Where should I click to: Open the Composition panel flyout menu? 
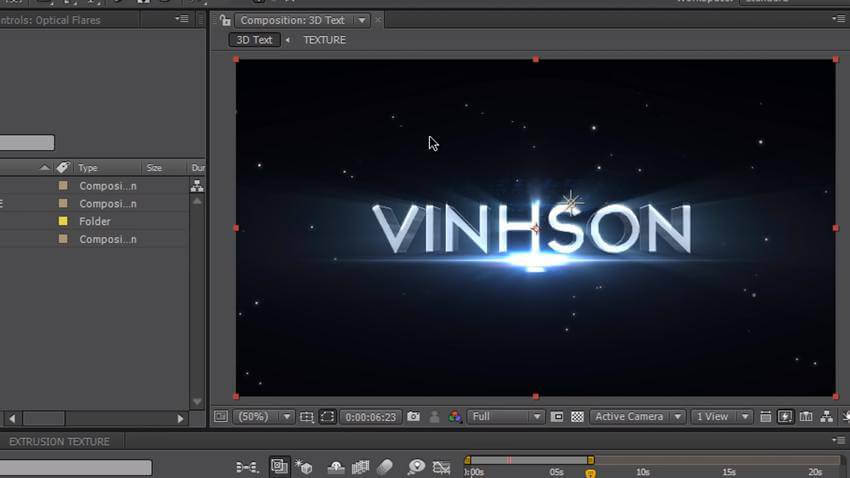click(838, 19)
